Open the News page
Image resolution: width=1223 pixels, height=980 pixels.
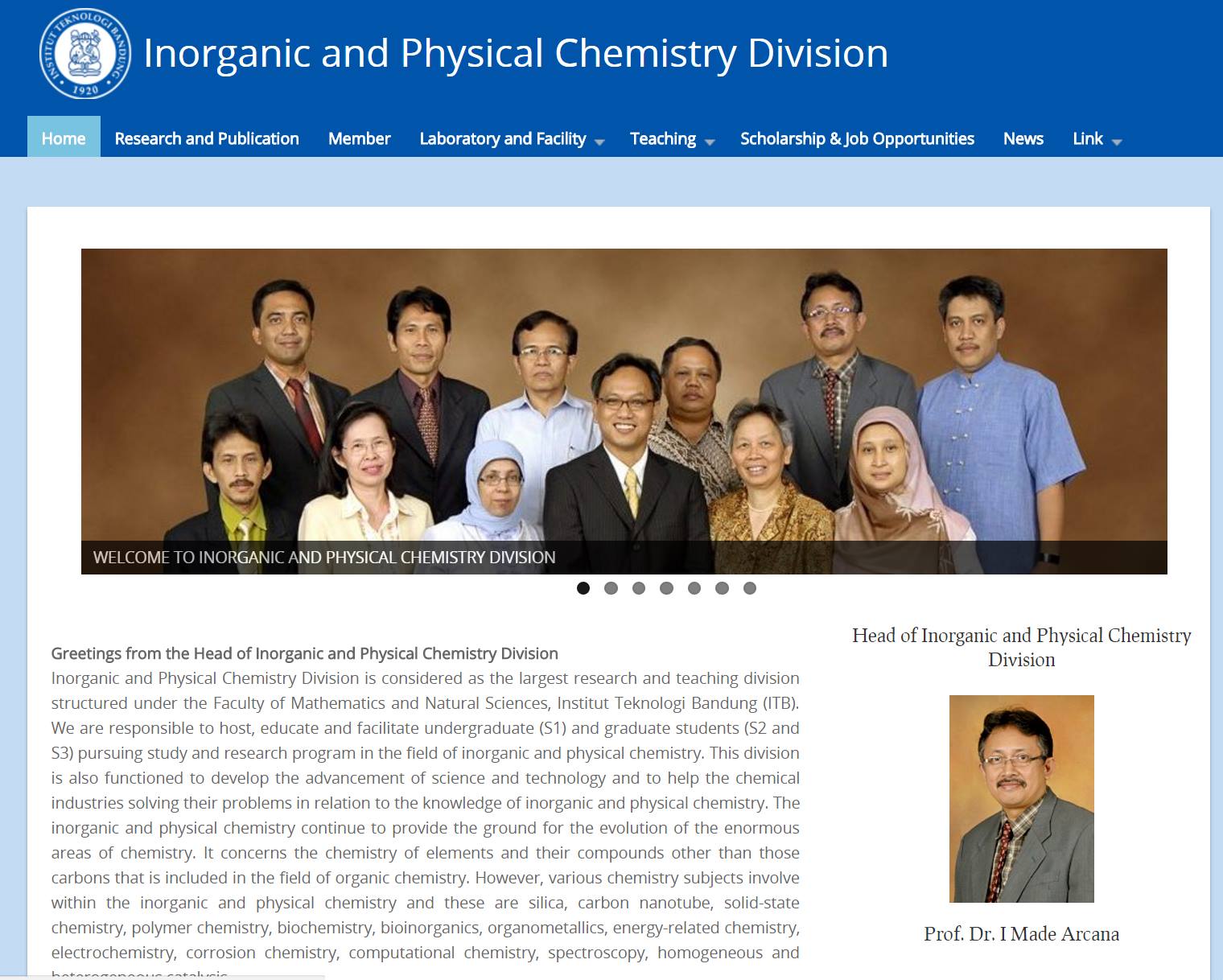click(x=1023, y=138)
